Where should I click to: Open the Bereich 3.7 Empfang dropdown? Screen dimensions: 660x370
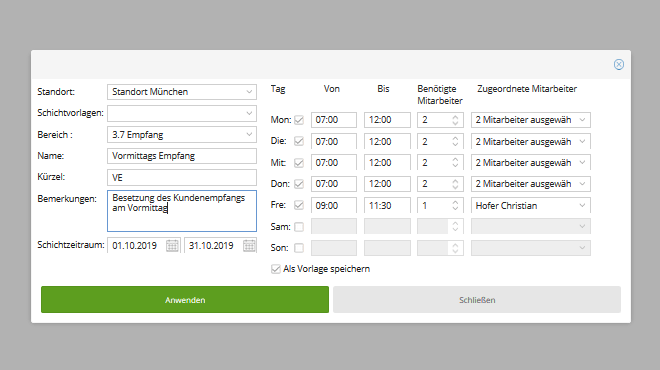[x=182, y=135]
